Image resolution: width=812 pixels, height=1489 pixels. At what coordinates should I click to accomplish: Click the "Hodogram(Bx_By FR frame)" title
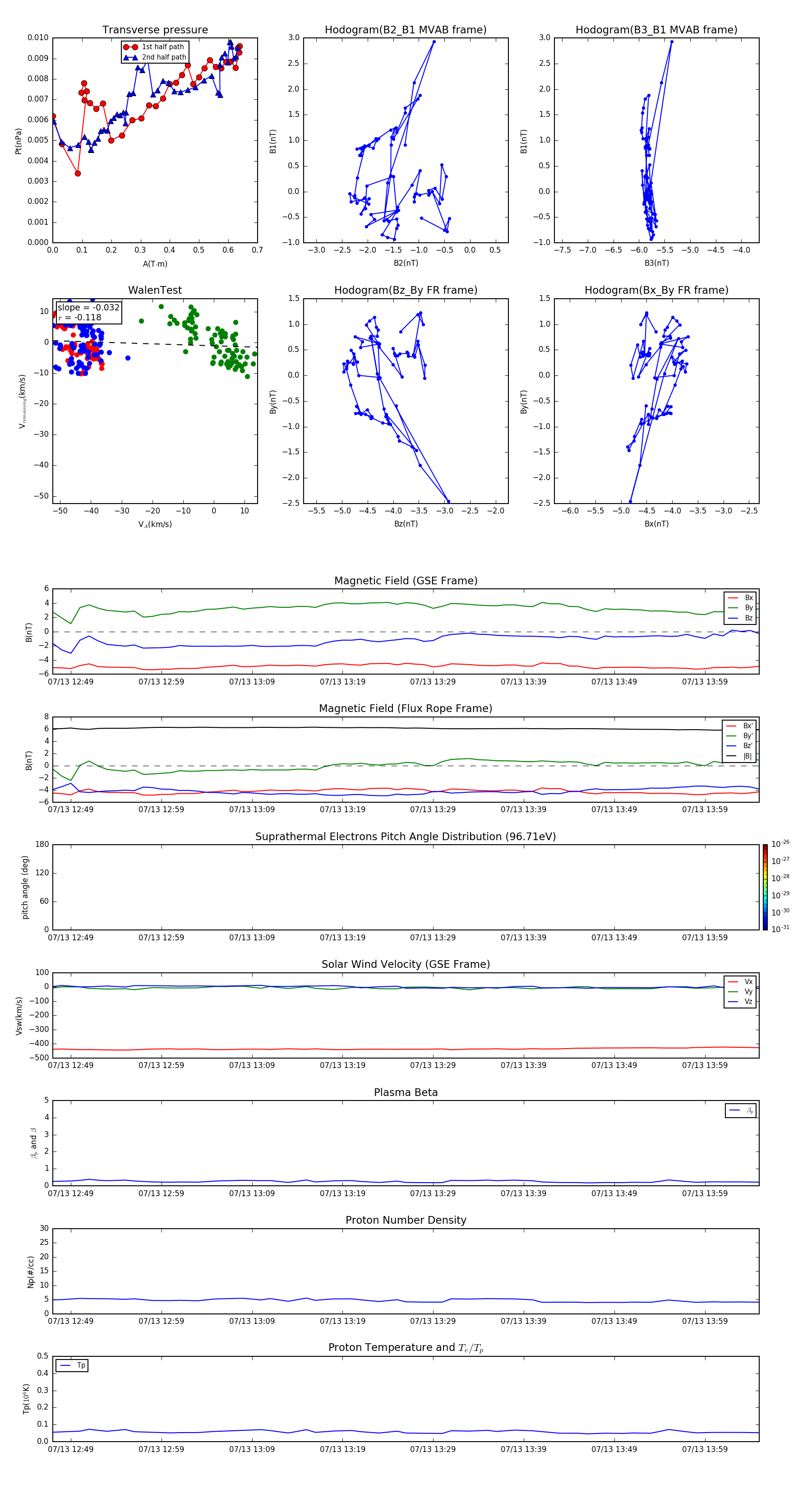(656, 290)
